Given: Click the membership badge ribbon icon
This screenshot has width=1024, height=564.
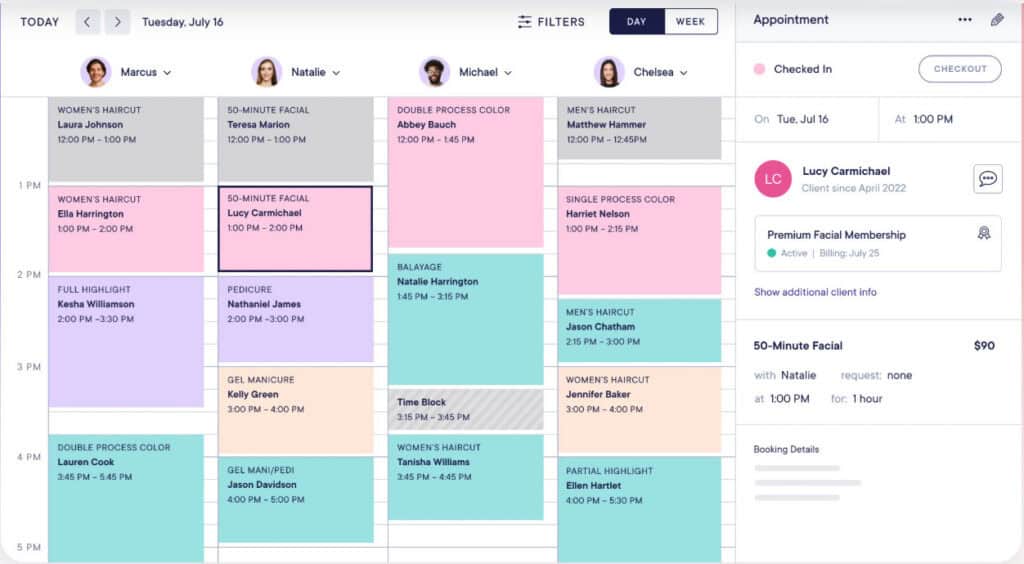Looking at the screenshot, I should (983, 233).
